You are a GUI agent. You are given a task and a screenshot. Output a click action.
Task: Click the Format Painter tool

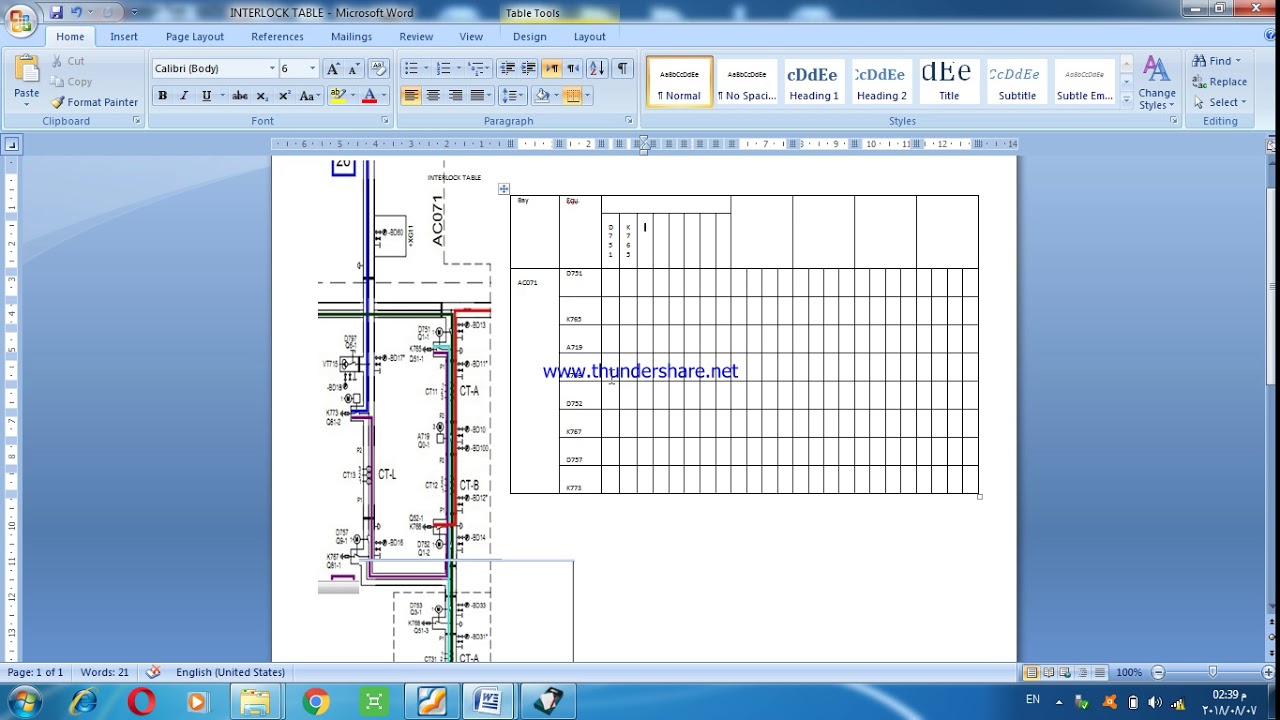pyautogui.click(x=95, y=102)
